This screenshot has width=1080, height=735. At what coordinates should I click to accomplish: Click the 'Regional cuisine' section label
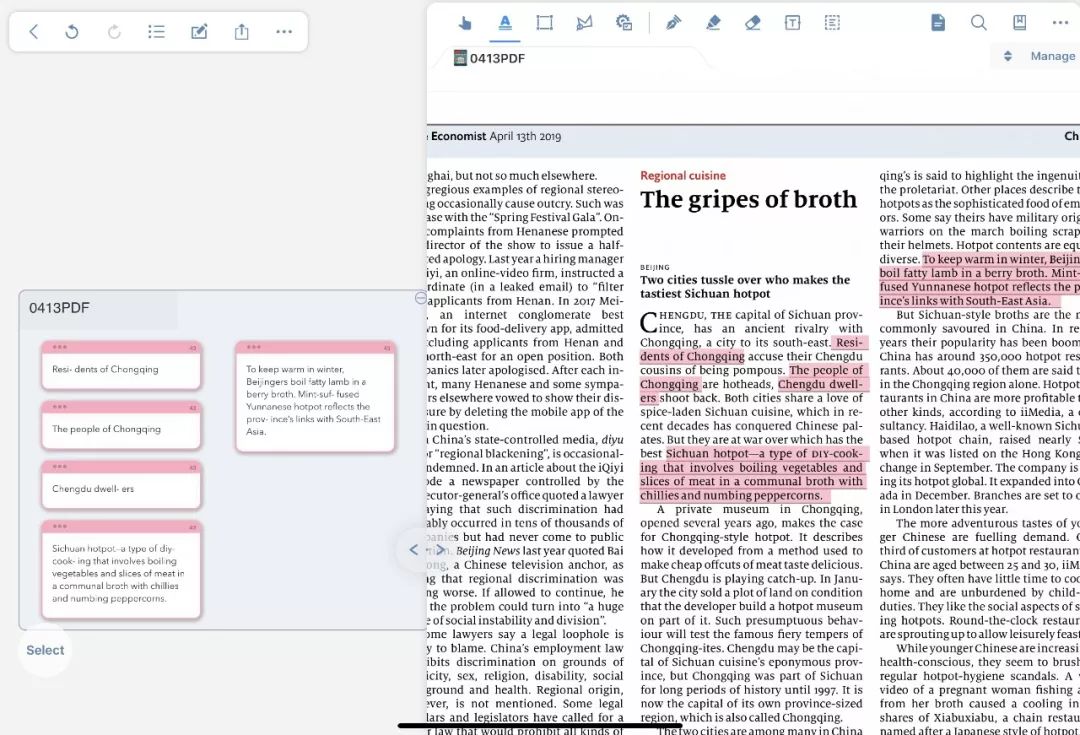pyautogui.click(x=683, y=176)
